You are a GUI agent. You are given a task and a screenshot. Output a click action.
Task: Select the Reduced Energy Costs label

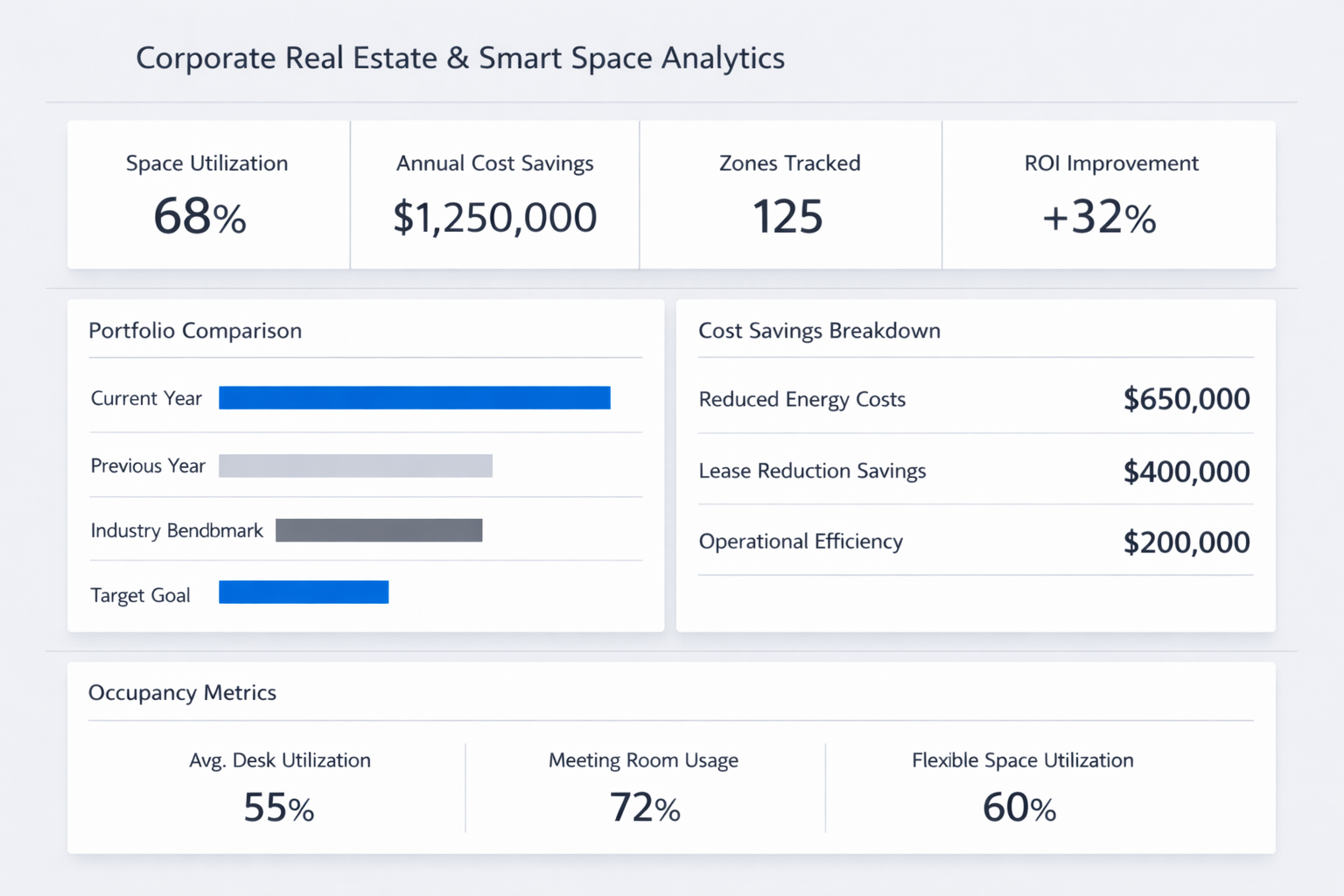[801, 399]
